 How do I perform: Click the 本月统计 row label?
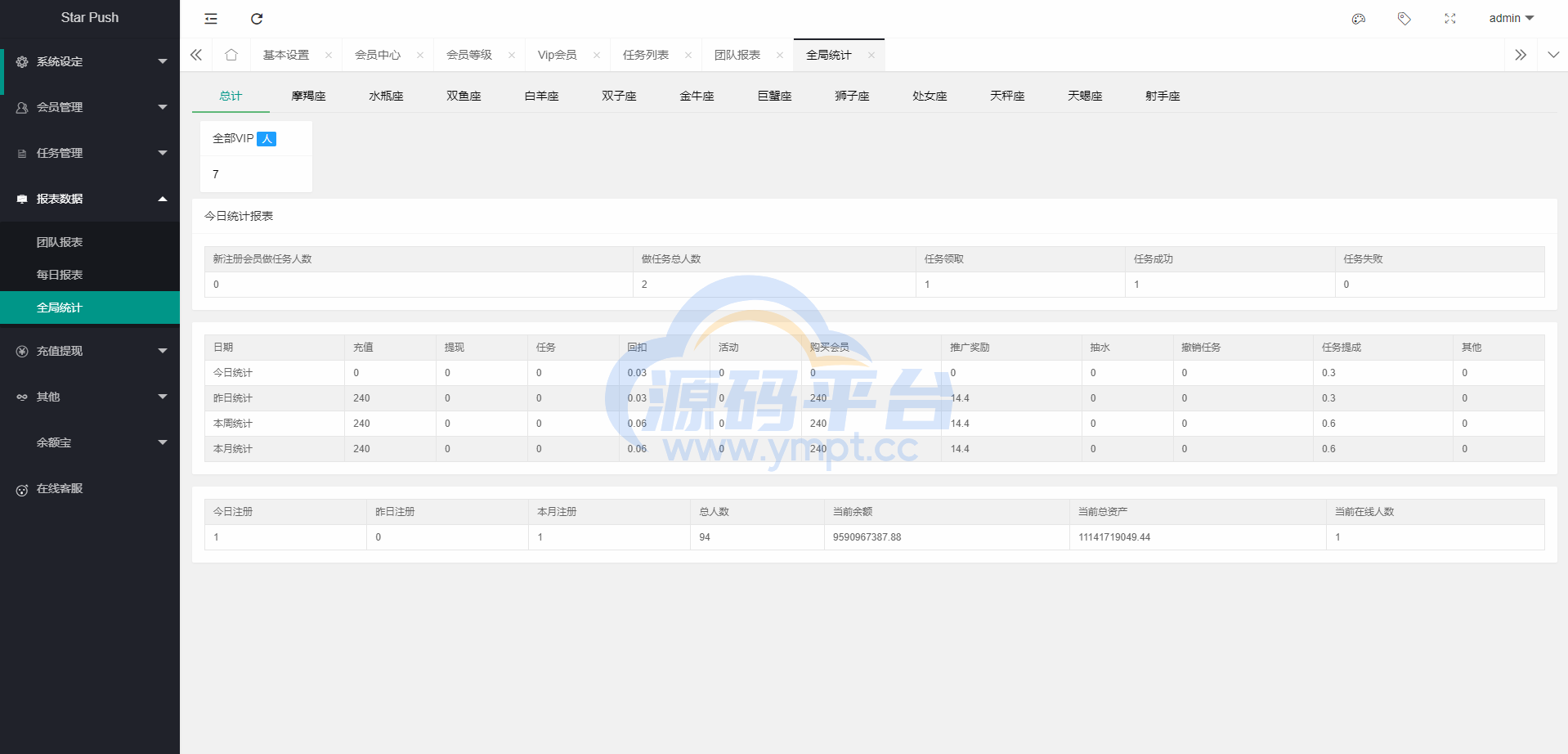233,449
